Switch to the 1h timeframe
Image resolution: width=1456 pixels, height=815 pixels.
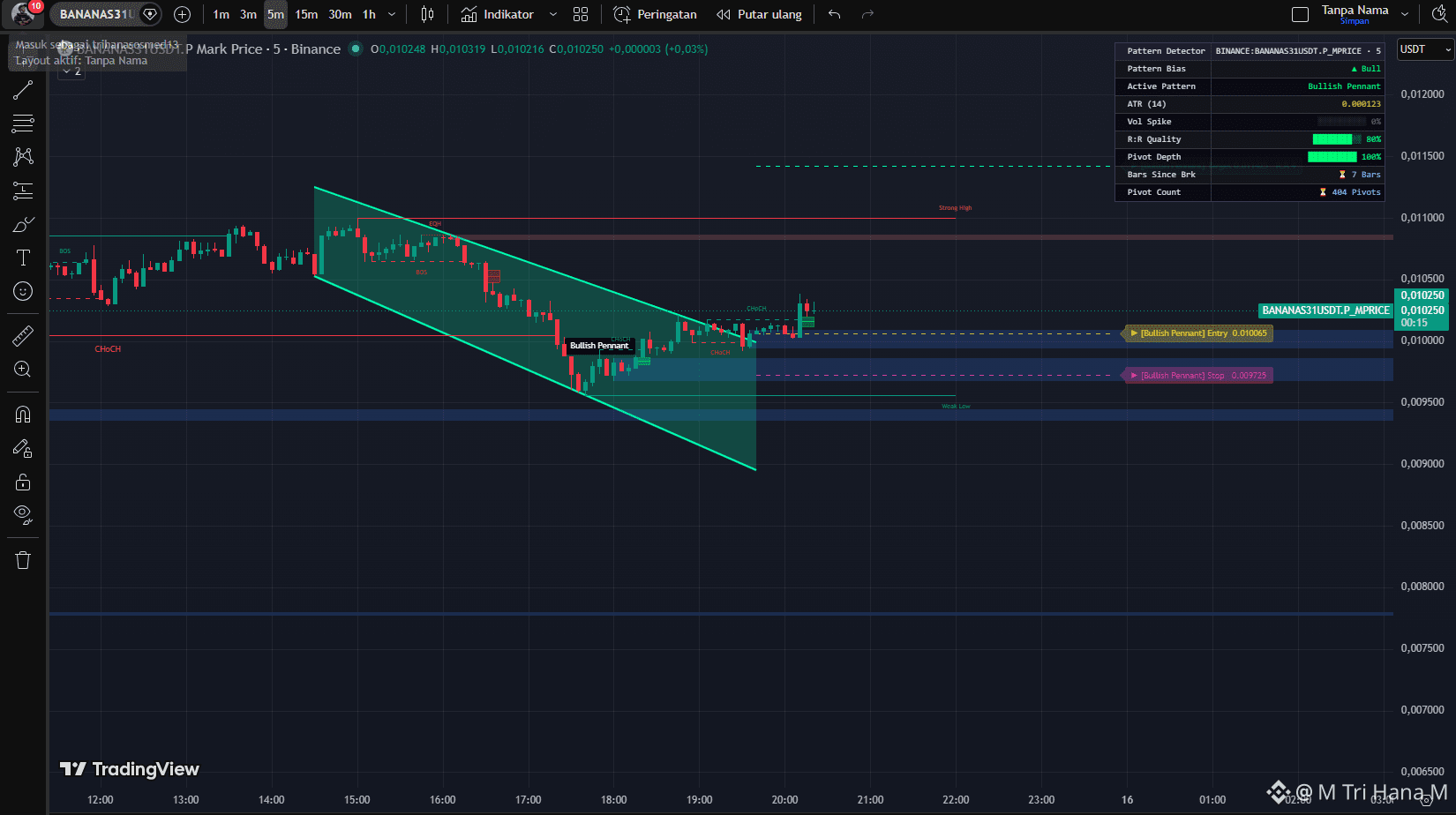coord(369,14)
